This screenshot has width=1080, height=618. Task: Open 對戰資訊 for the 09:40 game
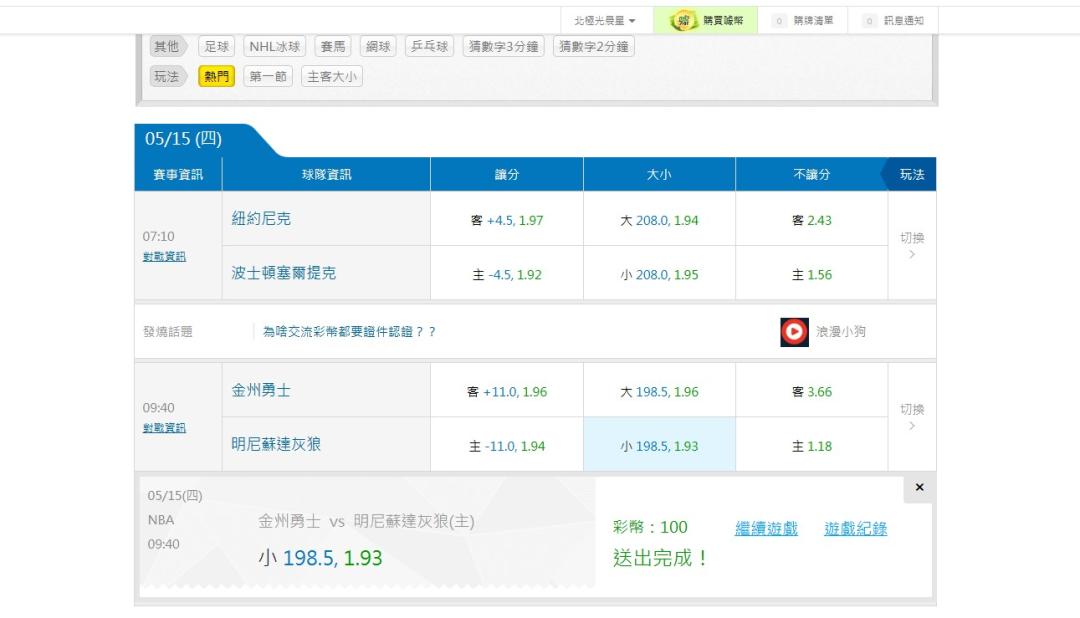(x=164, y=428)
